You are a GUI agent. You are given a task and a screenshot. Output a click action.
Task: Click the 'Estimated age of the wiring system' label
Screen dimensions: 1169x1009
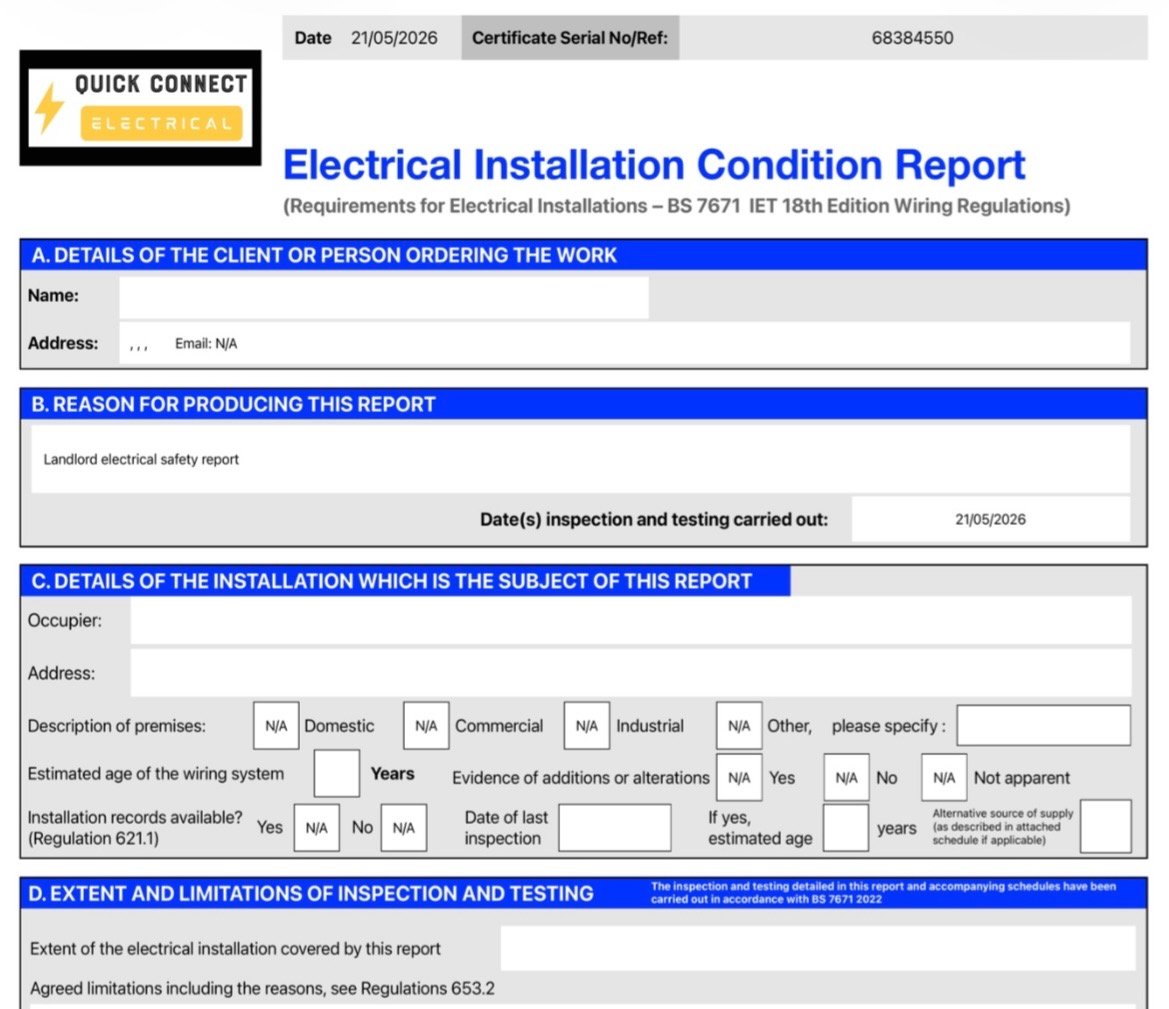pyautogui.click(x=156, y=774)
